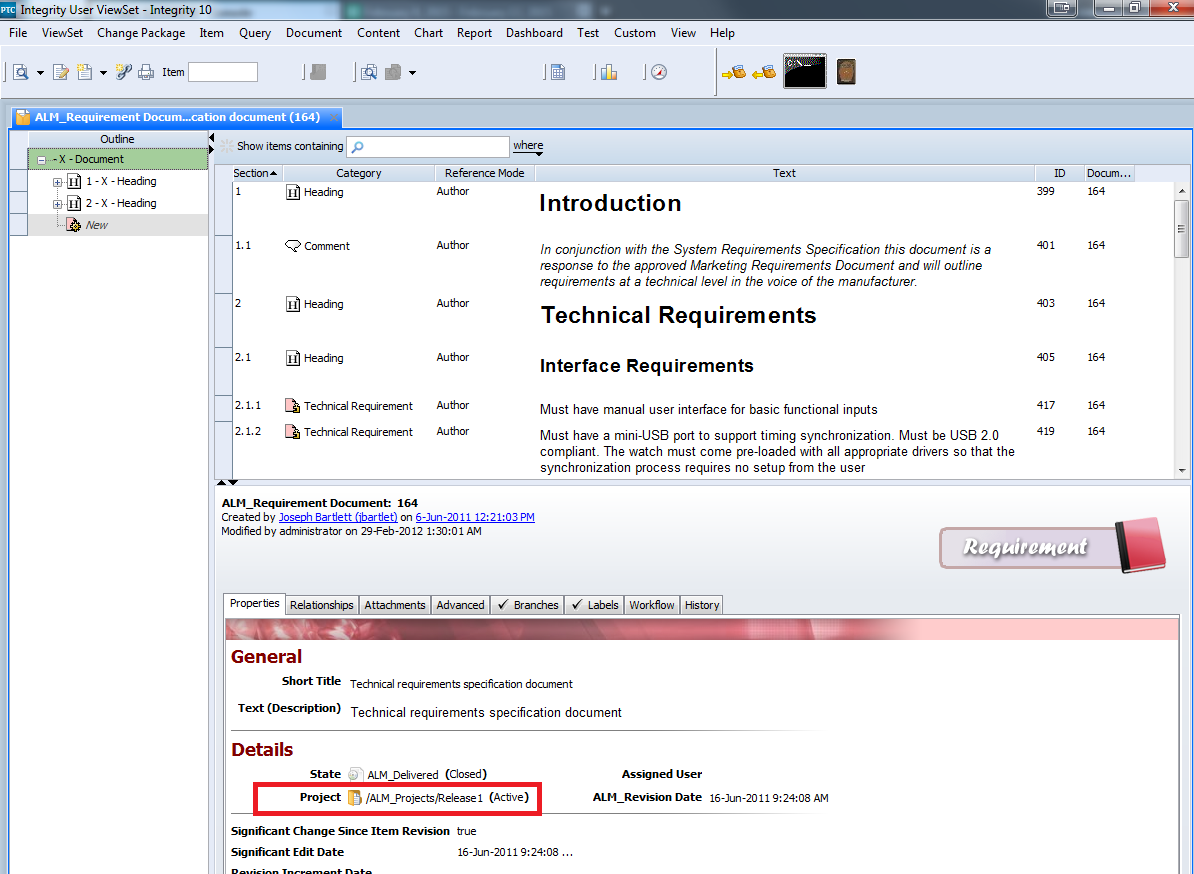Switch to the Workflow tab

pos(651,605)
